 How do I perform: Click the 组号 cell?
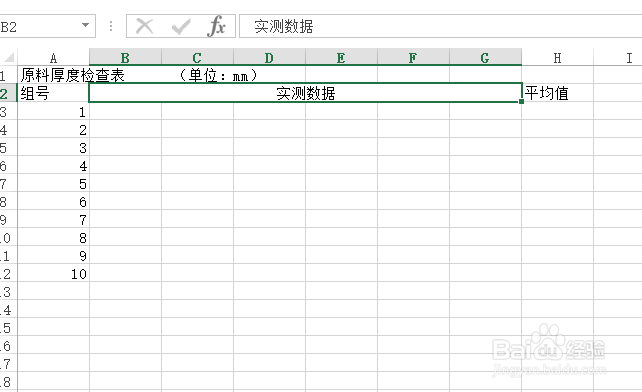click(54, 93)
